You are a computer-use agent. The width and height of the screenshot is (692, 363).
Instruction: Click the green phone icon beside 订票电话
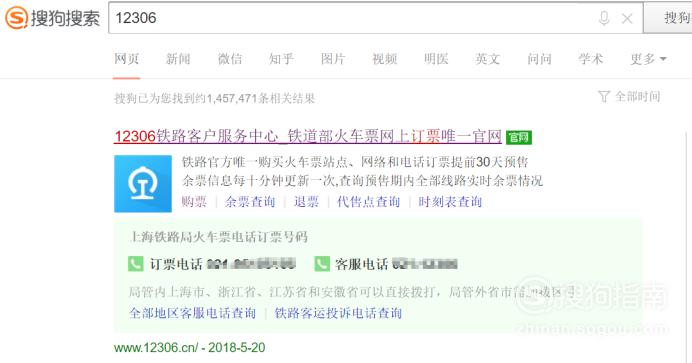pos(135,264)
